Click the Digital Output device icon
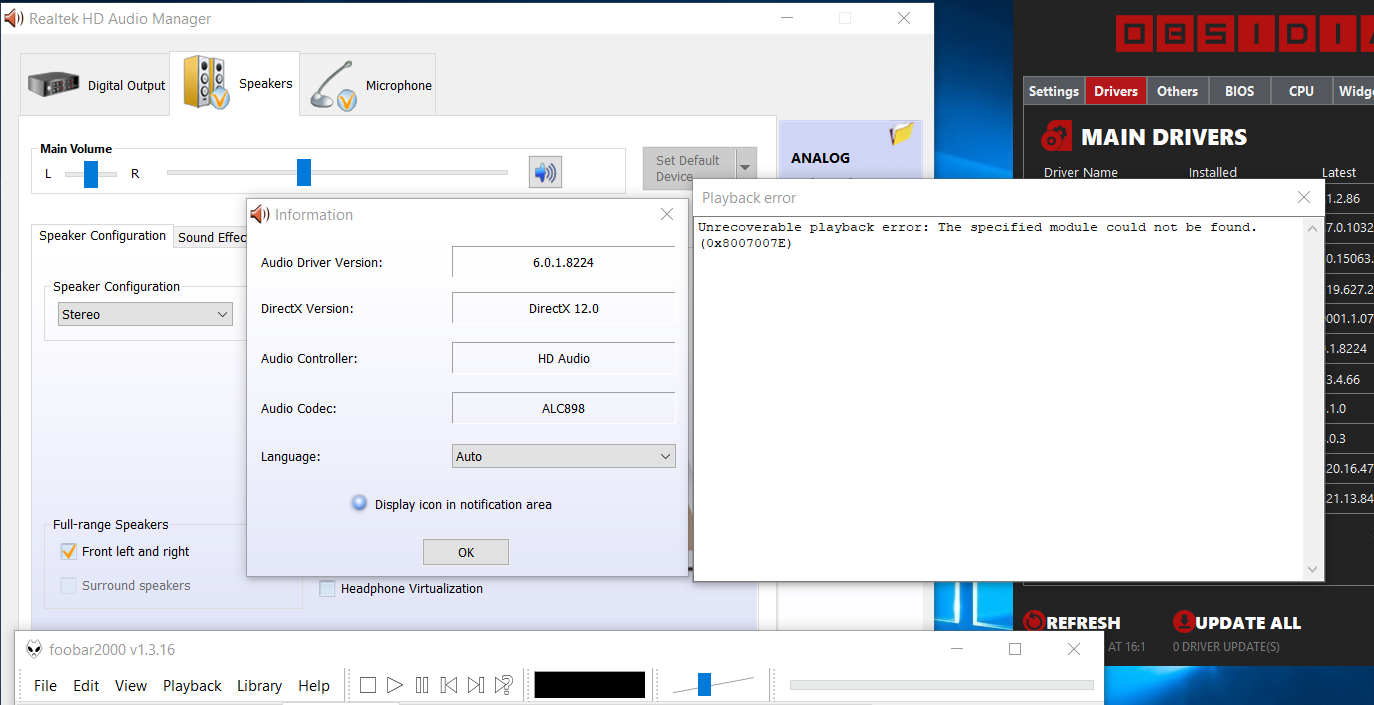This screenshot has width=1374, height=705. (53, 85)
